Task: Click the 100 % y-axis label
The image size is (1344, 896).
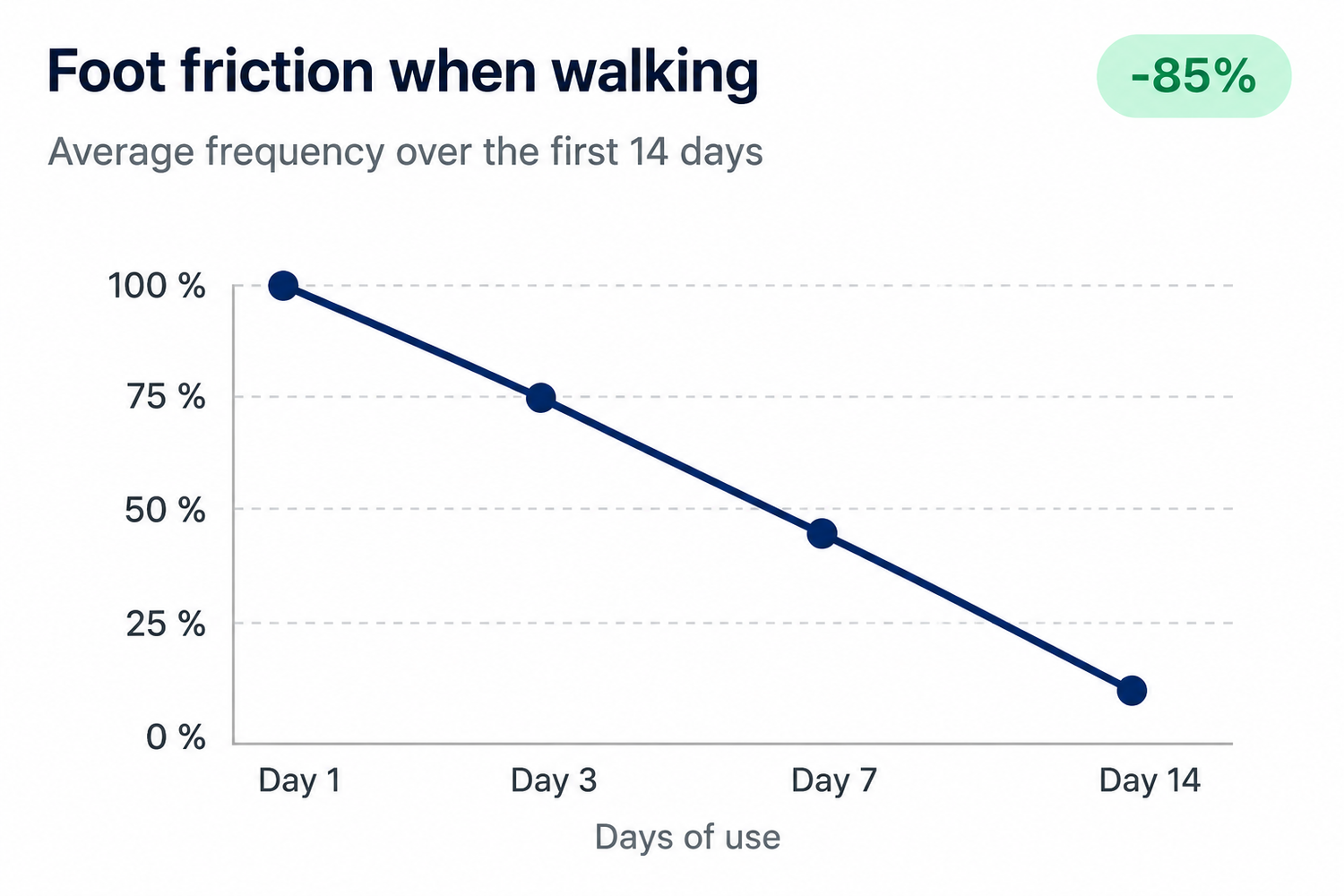Action: 157,287
